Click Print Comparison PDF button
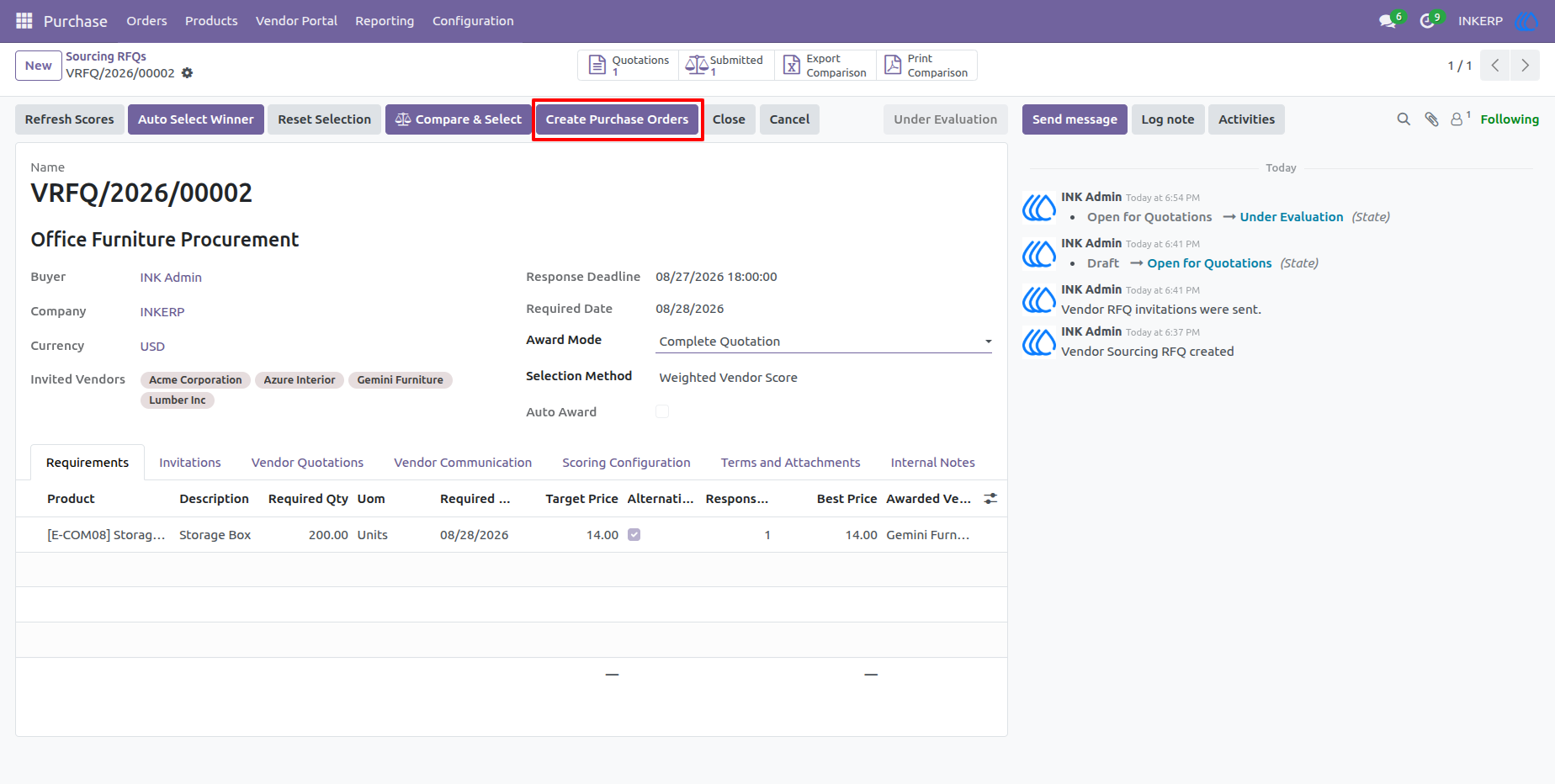The image size is (1555, 784). click(x=926, y=66)
